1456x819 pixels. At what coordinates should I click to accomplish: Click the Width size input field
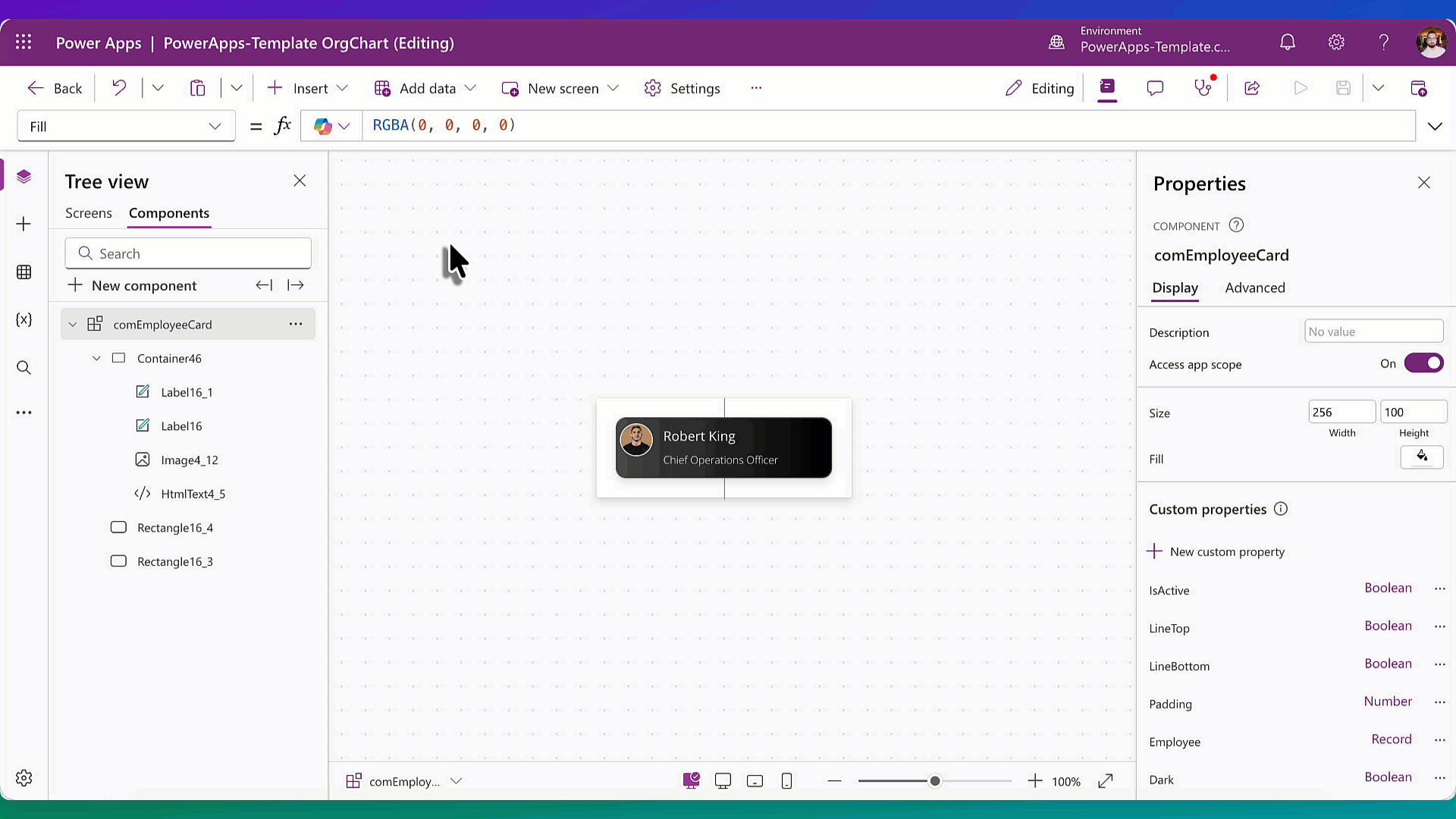pos(1341,412)
